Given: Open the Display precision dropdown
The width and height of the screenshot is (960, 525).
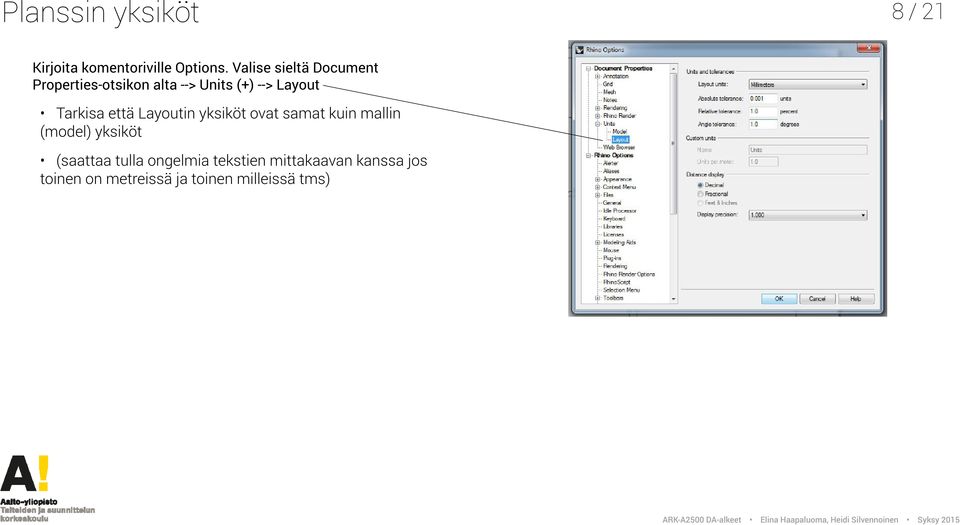Looking at the screenshot, I should tap(808, 215).
